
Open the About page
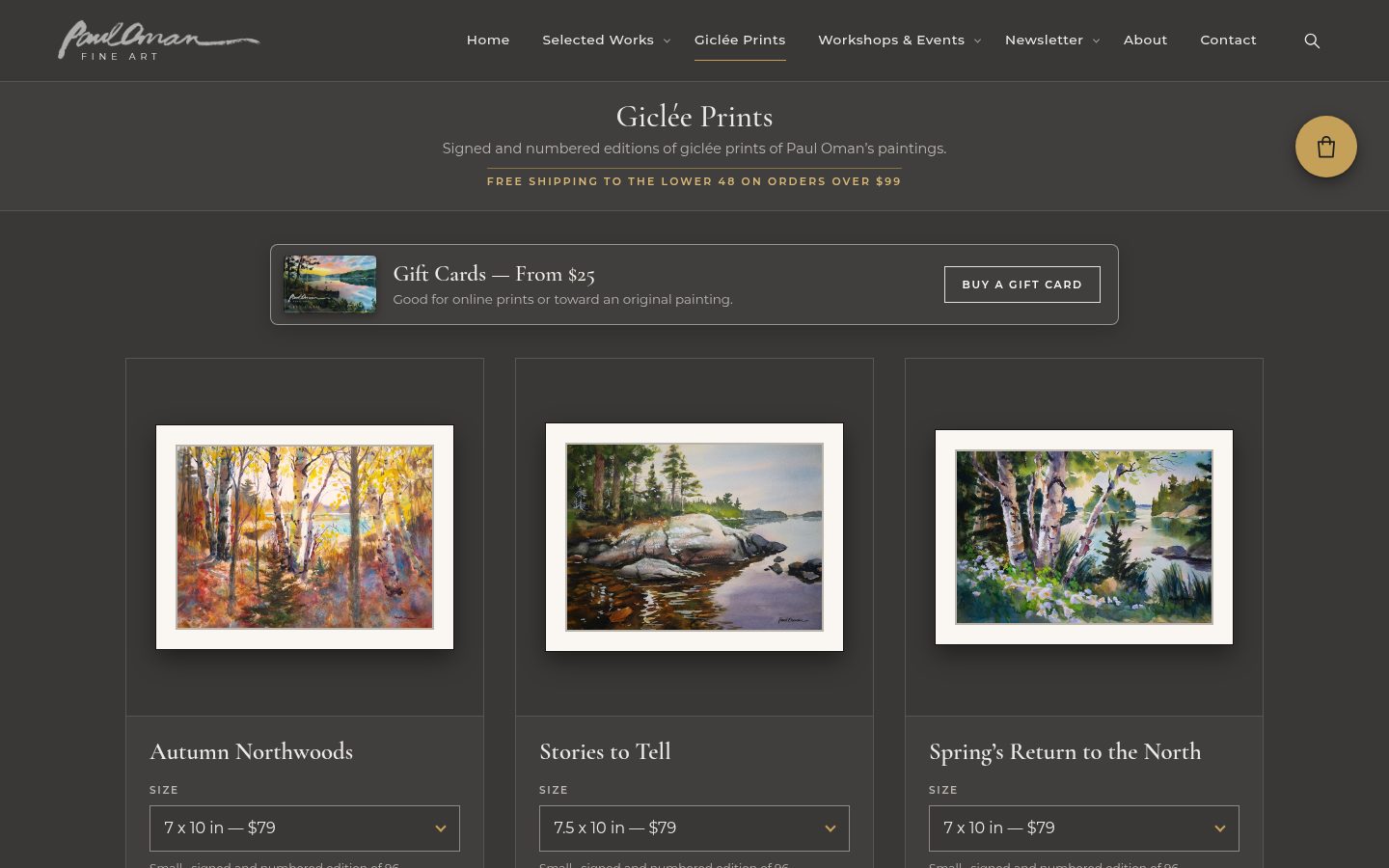pyautogui.click(x=1145, y=41)
